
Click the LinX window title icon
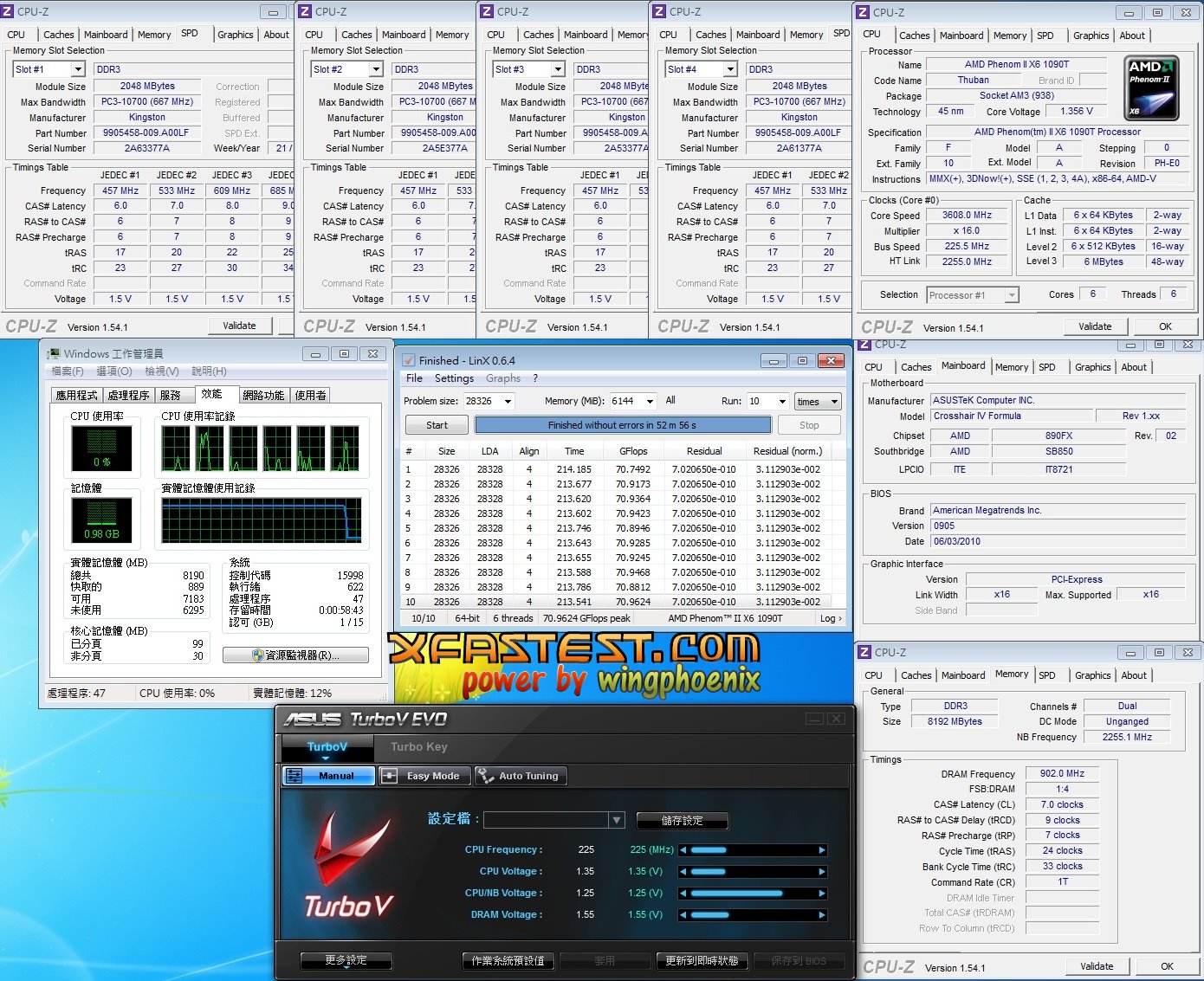(407, 360)
